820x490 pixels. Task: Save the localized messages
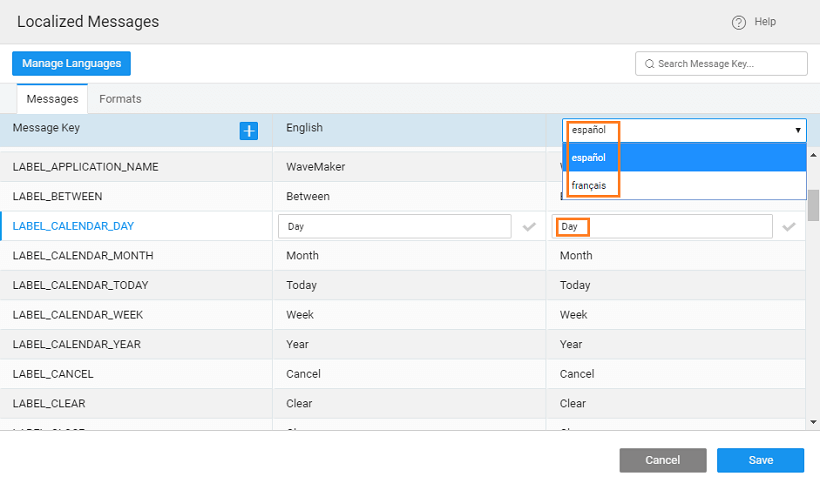click(x=760, y=460)
